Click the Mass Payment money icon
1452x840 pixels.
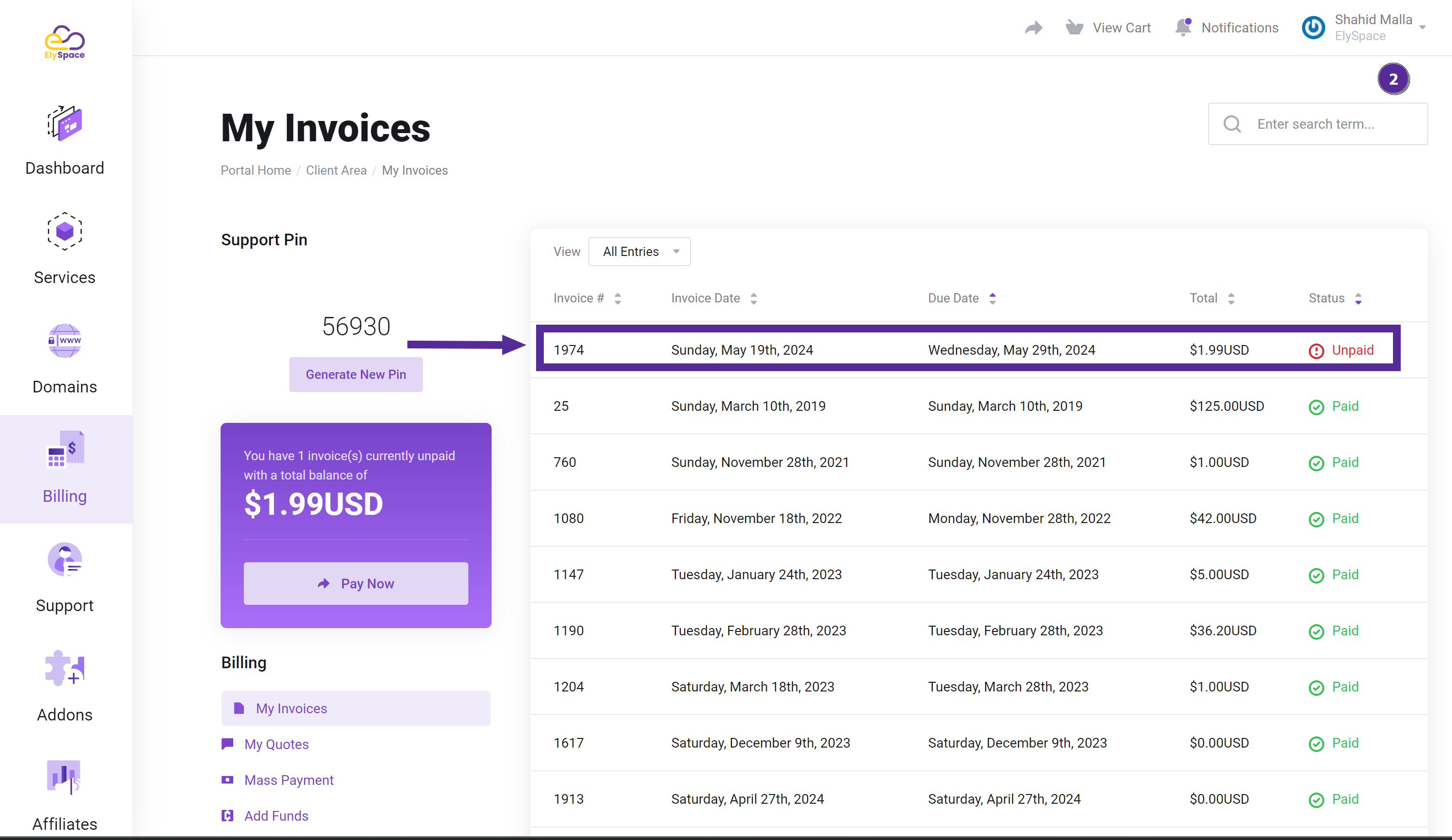coord(227,780)
